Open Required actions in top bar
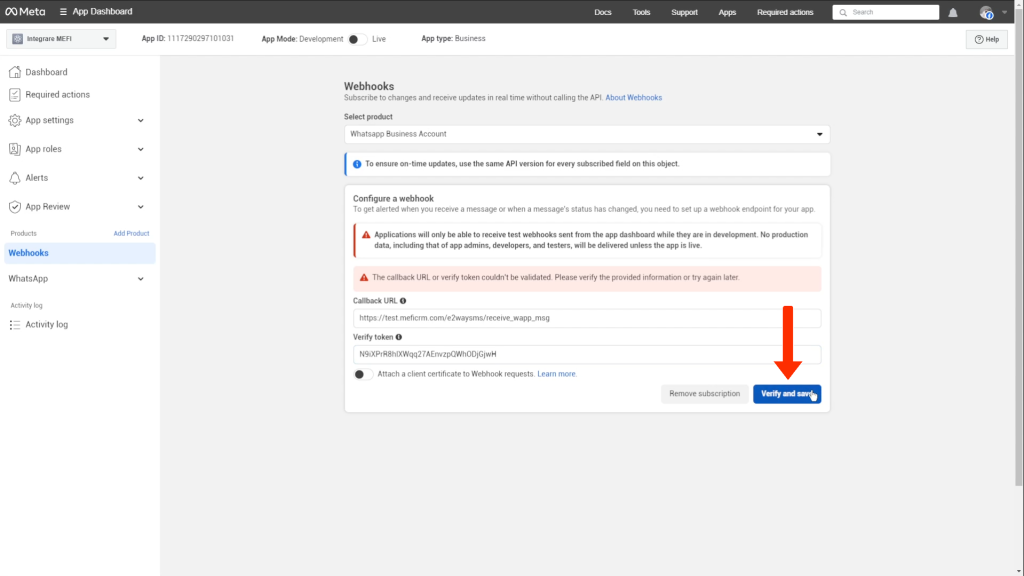1024x576 pixels. tap(785, 12)
